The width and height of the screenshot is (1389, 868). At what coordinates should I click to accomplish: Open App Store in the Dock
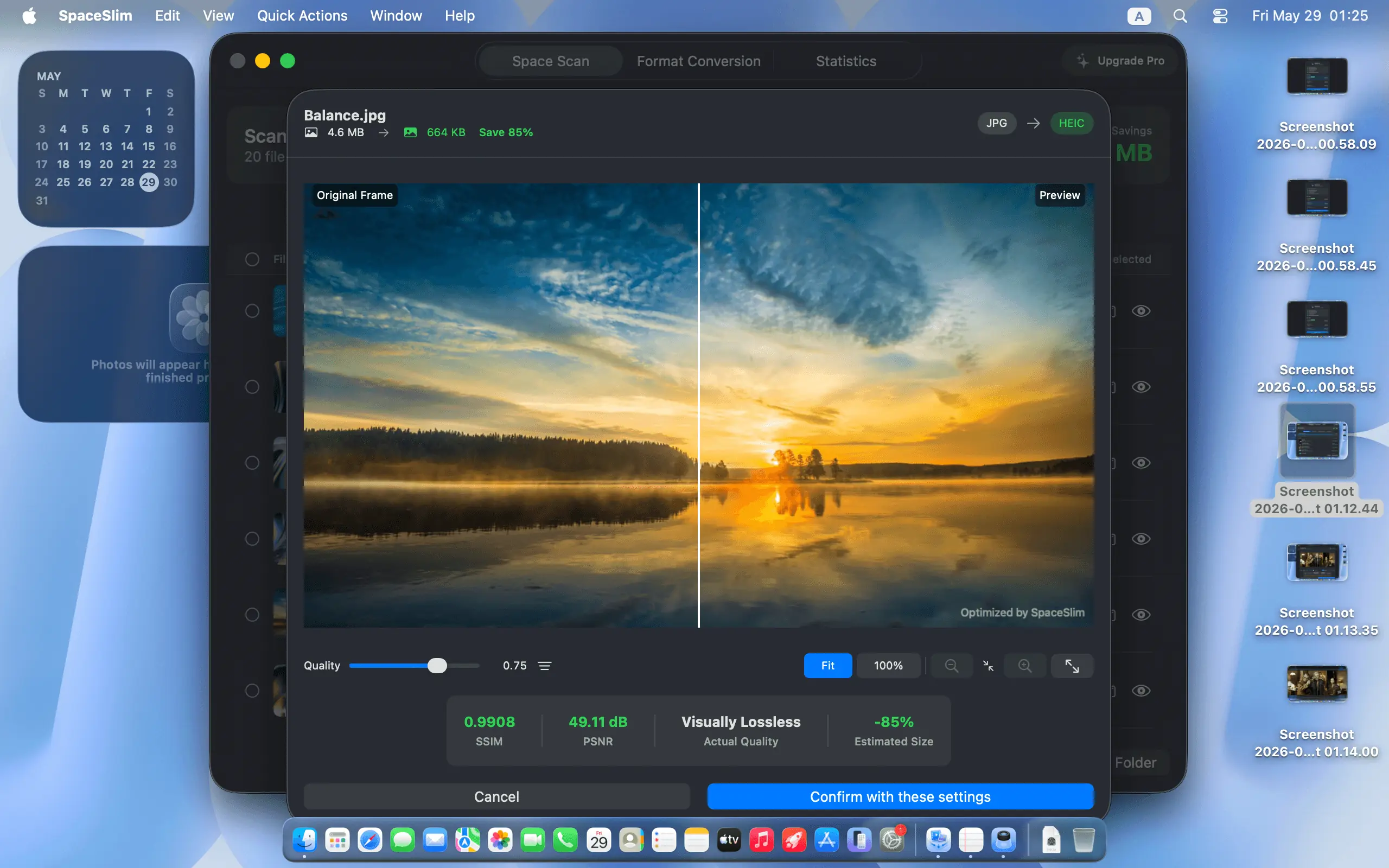[826, 840]
